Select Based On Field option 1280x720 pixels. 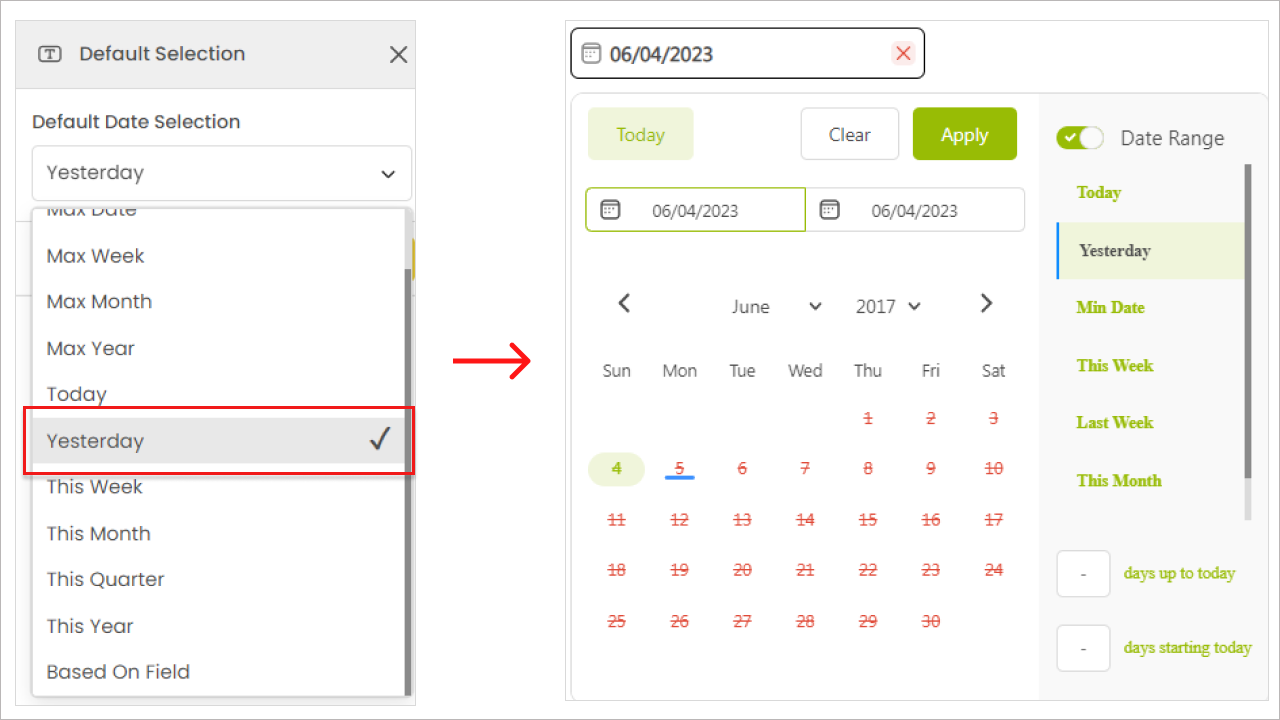pyautogui.click(x=118, y=672)
